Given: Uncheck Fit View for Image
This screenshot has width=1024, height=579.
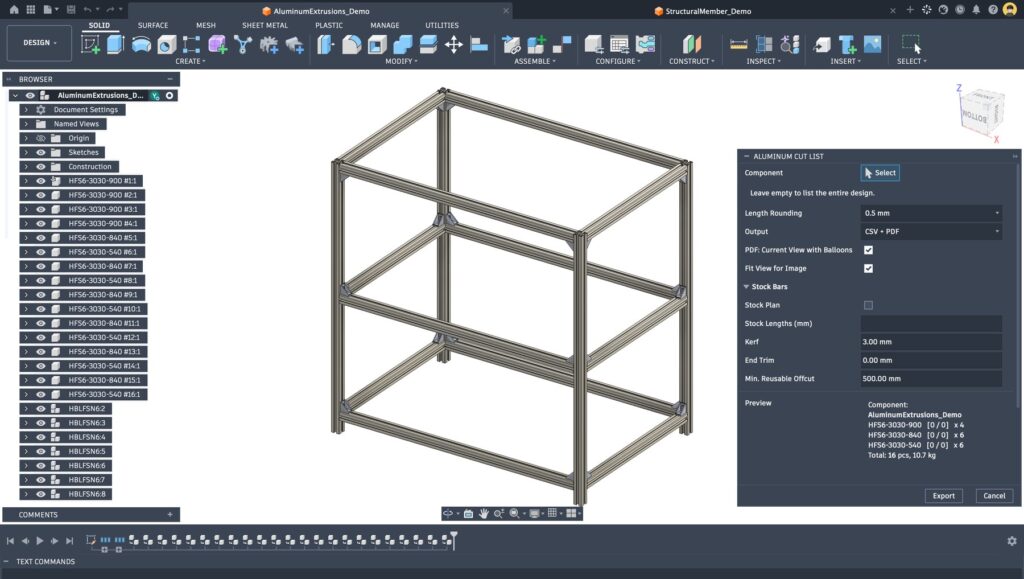Looking at the screenshot, I should pyautogui.click(x=868, y=268).
